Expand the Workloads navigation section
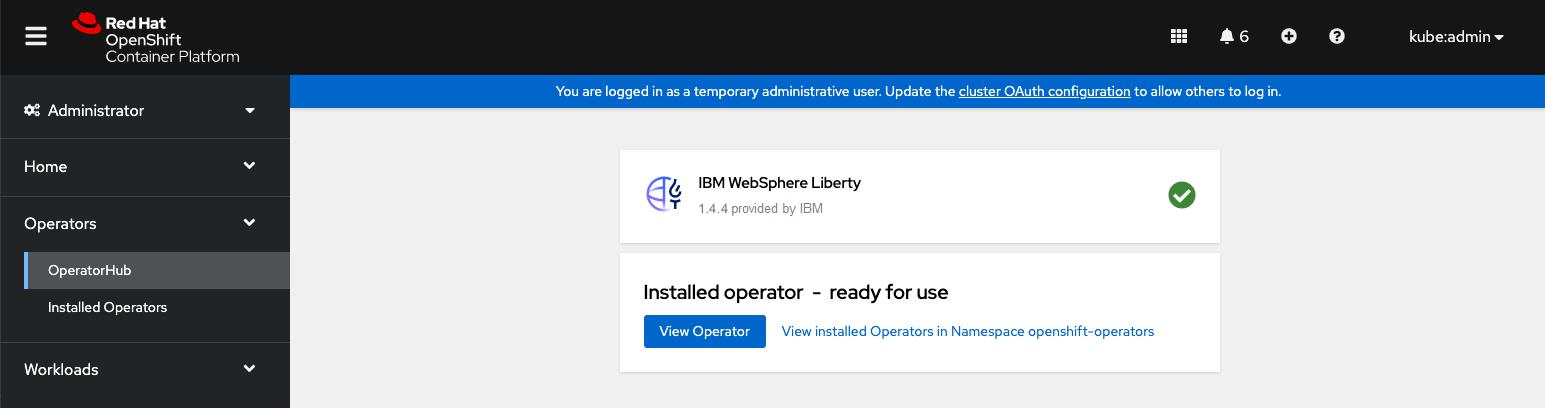Image resolution: width=1545 pixels, height=408 pixels. pyautogui.click(x=145, y=370)
